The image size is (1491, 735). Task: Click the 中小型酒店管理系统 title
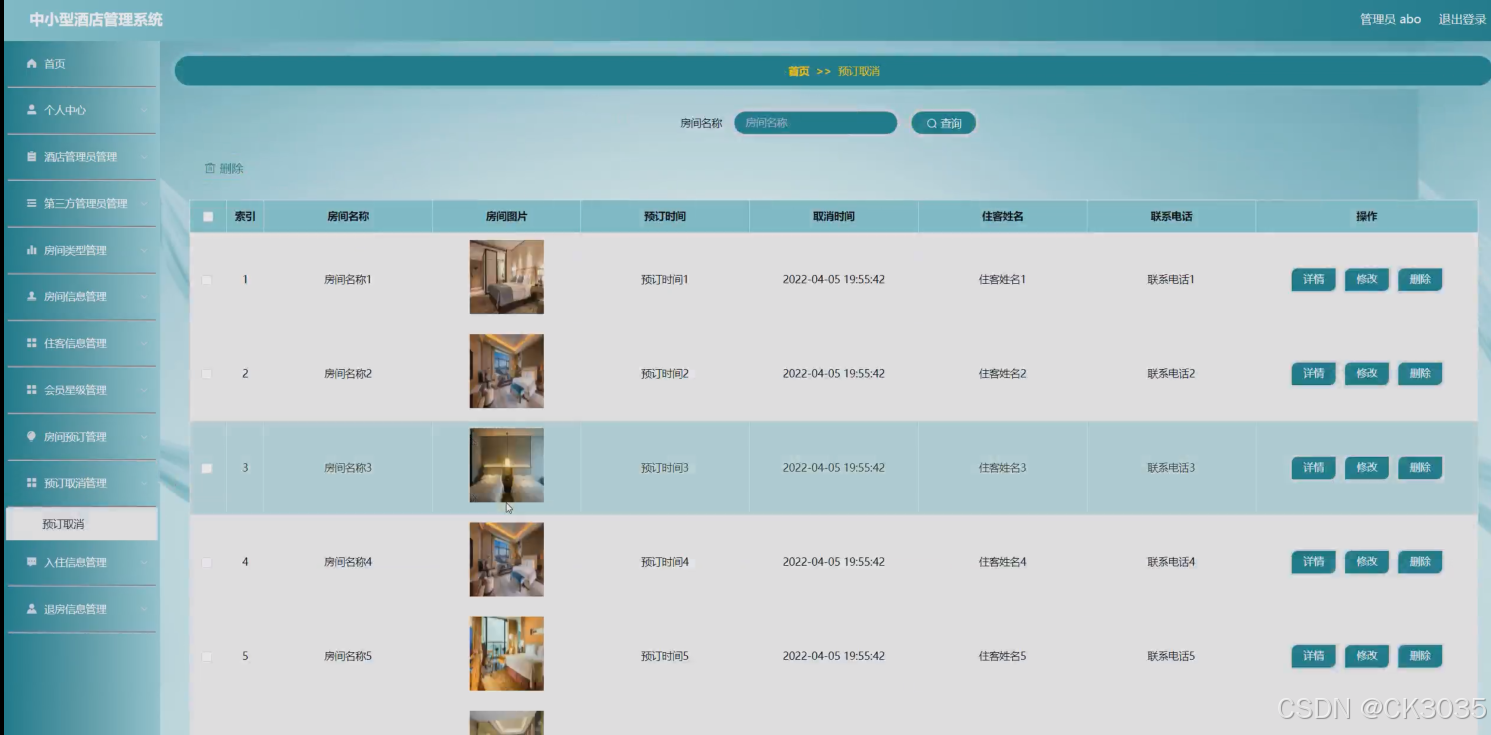[x=96, y=19]
